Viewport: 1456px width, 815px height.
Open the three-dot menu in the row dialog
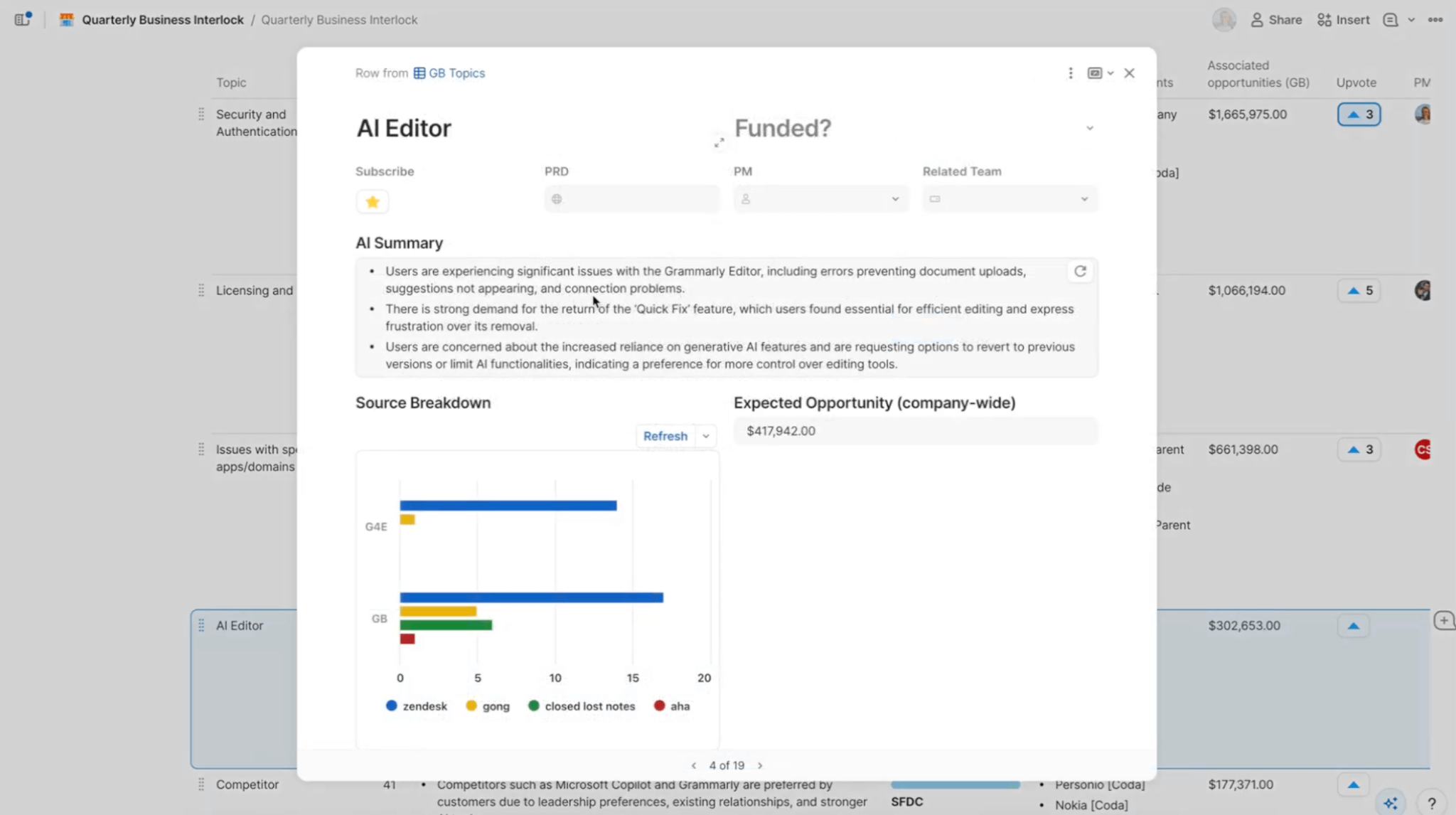1070,73
